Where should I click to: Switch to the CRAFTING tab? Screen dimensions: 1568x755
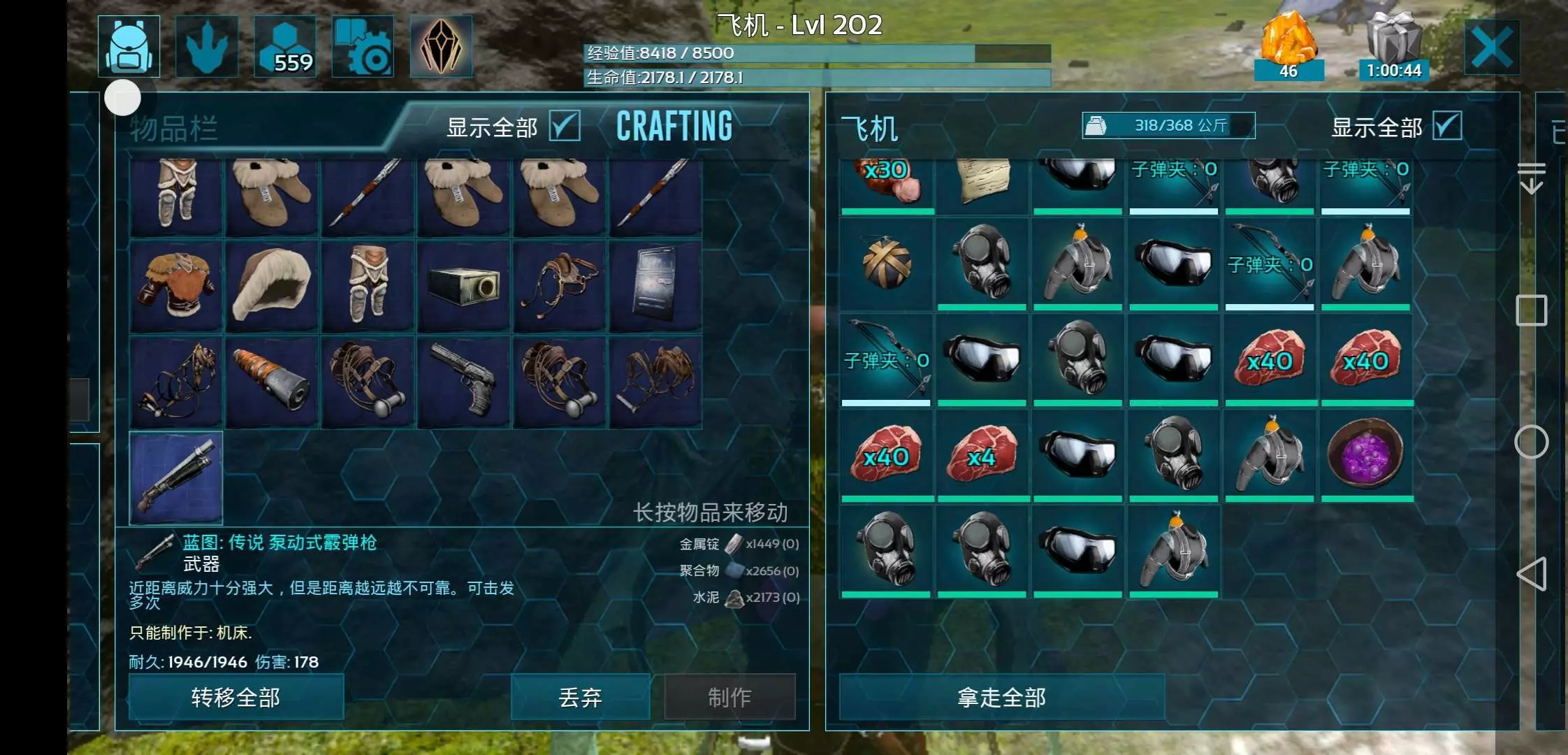pos(674,127)
